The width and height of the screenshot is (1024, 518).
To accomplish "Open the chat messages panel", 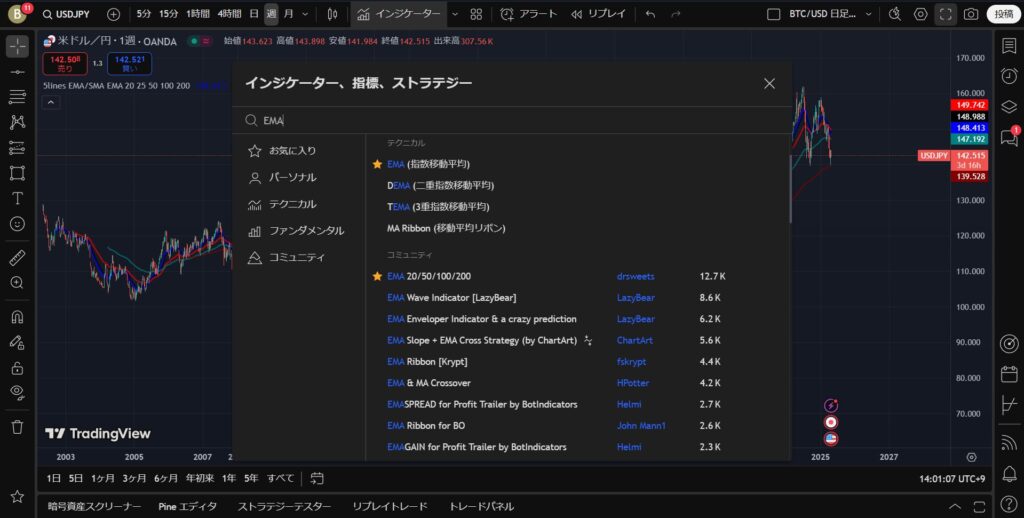I will [x=1009, y=137].
